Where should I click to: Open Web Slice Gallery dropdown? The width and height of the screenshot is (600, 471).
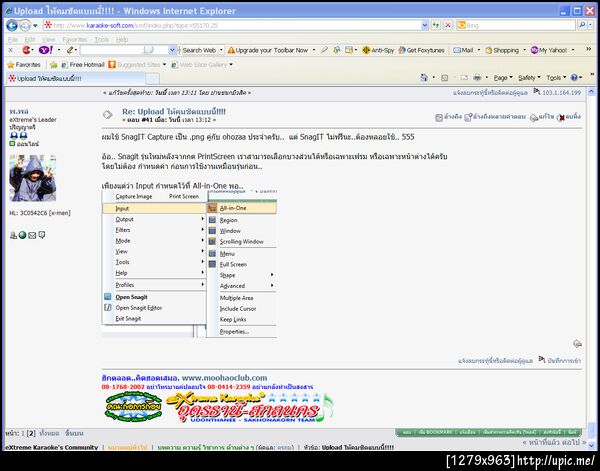click(231, 65)
